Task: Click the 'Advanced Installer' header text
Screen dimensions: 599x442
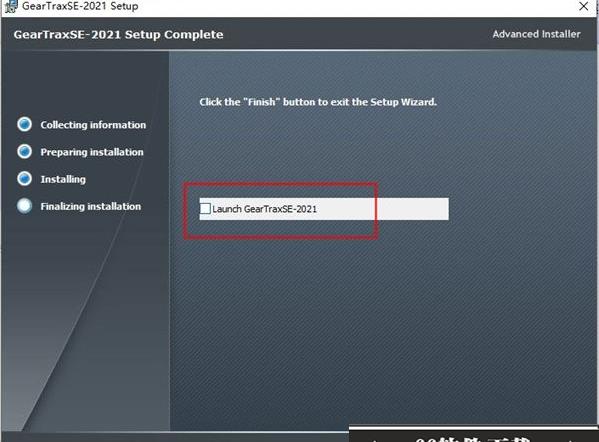Action: click(536, 34)
